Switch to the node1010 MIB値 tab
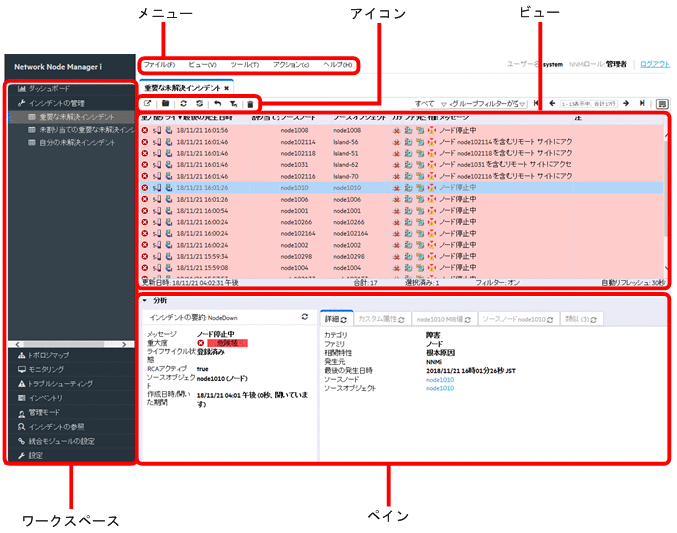The height and width of the screenshot is (533, 677). click(444, 319)
